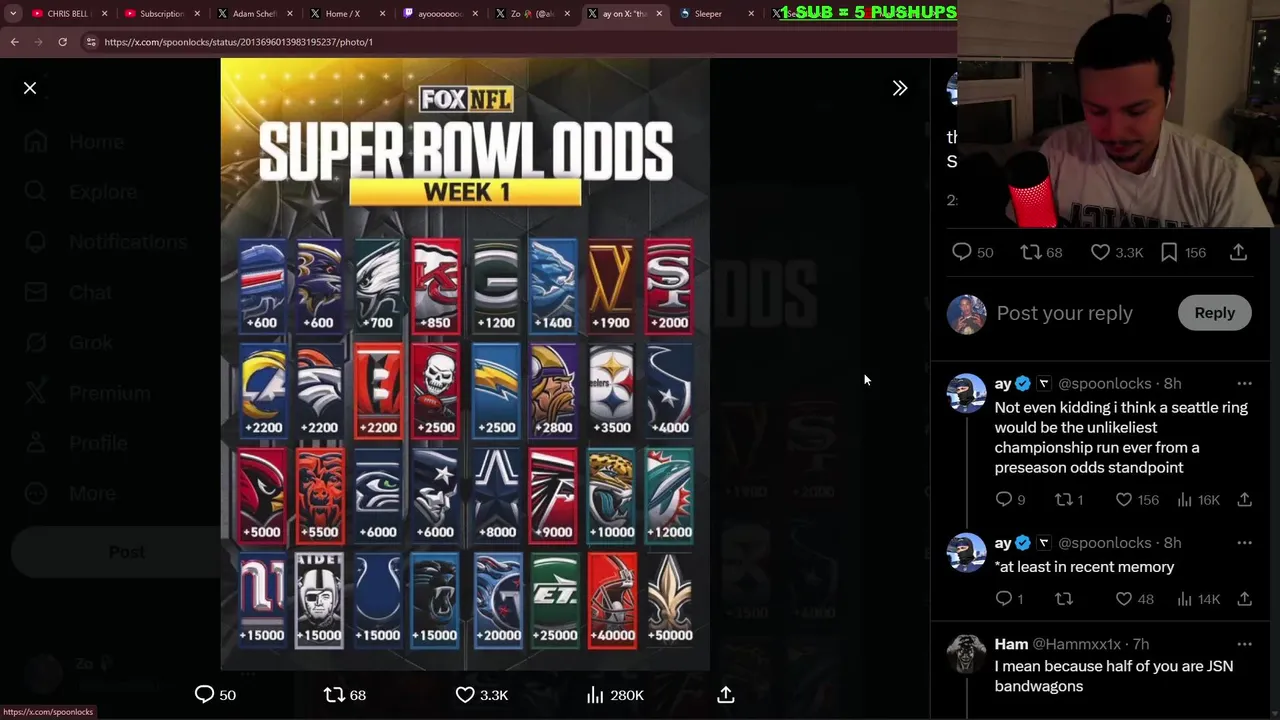Repost the recent memory comment
The image size is (1280, 720).
[1064, 598]
